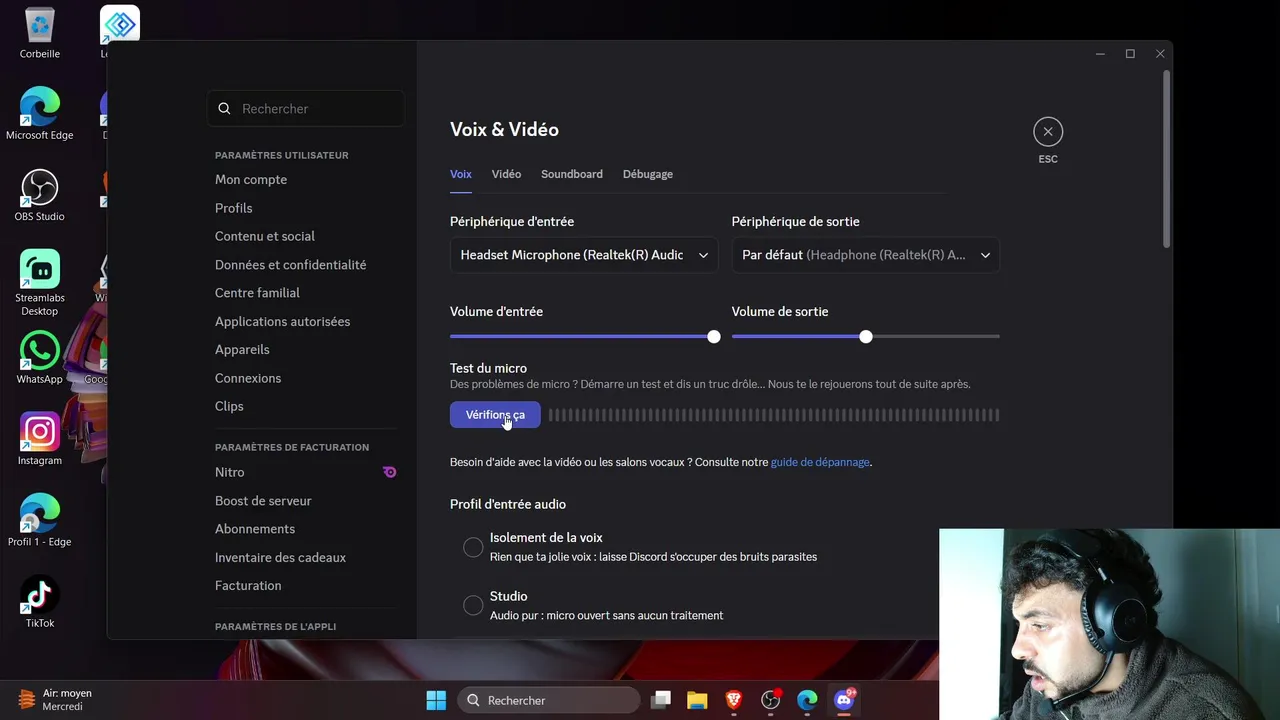1280x720 pixels.
Task: Open the Corbeille recycle bin on desktop
Action: pos(40,32)
